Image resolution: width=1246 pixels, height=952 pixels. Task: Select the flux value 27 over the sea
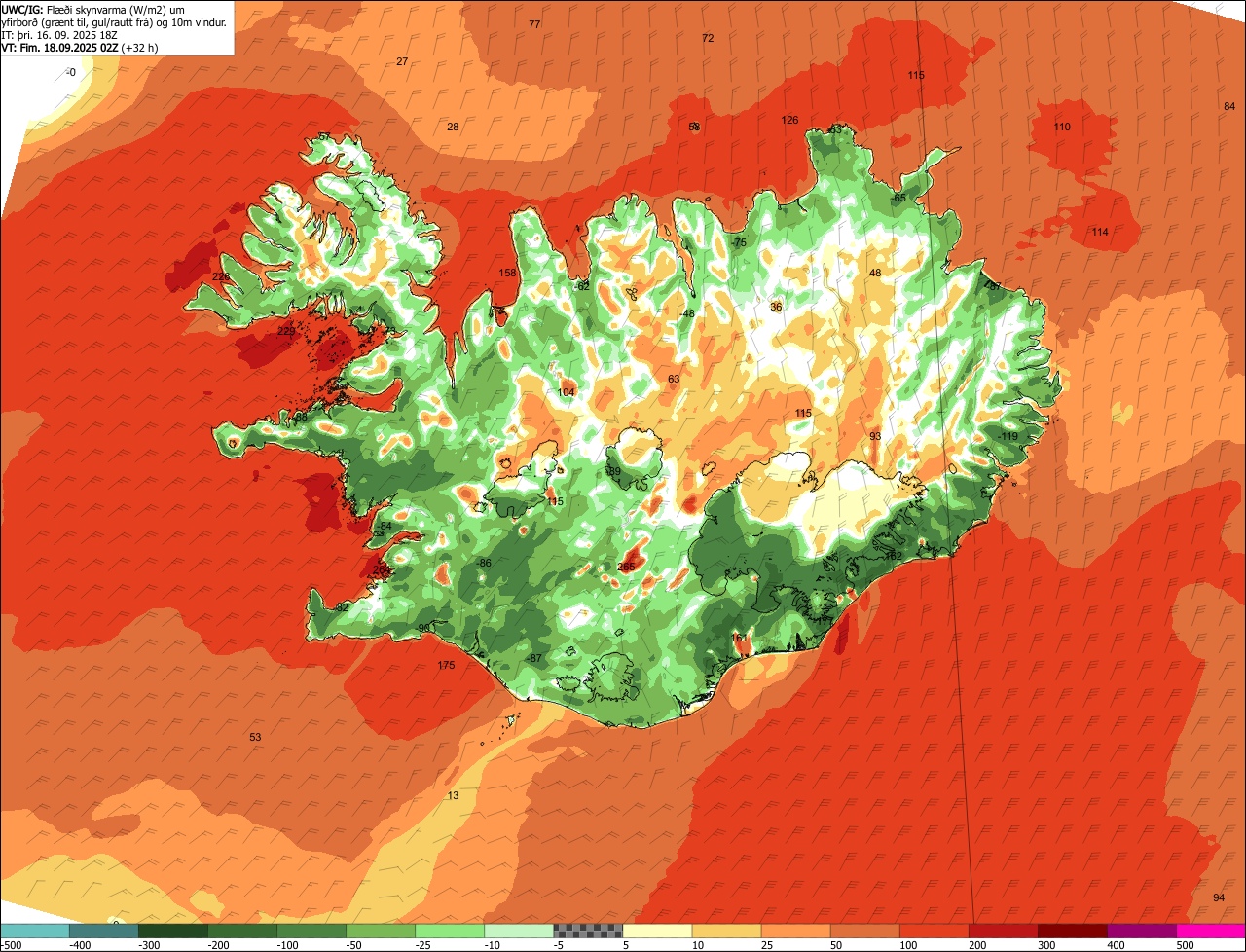[x=402, y=61]
